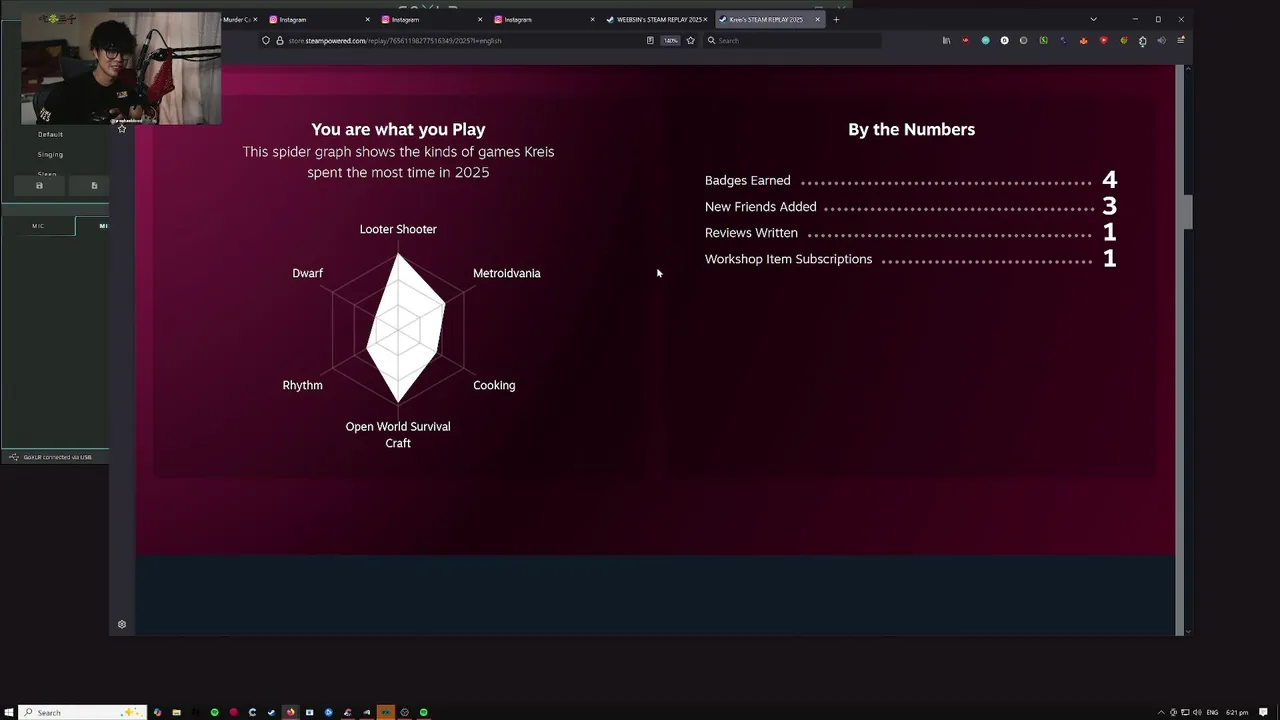
Task: Click the Dwarf graph label
Action: pyautogui.click(x=307, y=273)
